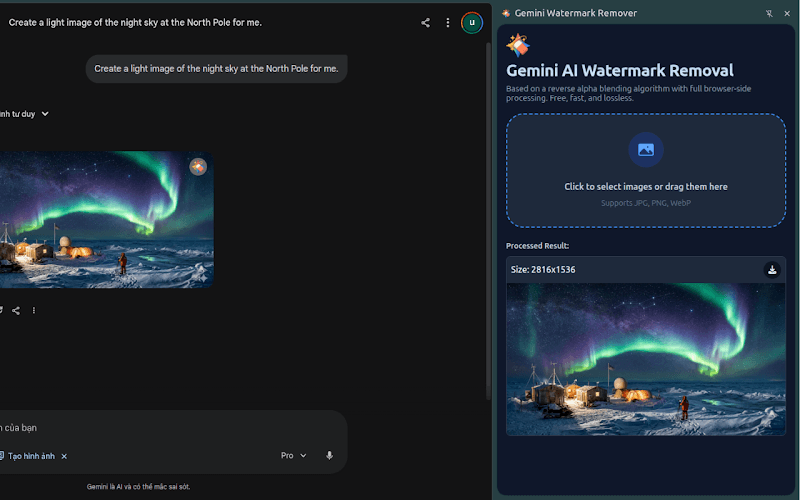800x500 pixels.
Task: Click the user prompt message bubble
Action: click(x=216, y=69)
